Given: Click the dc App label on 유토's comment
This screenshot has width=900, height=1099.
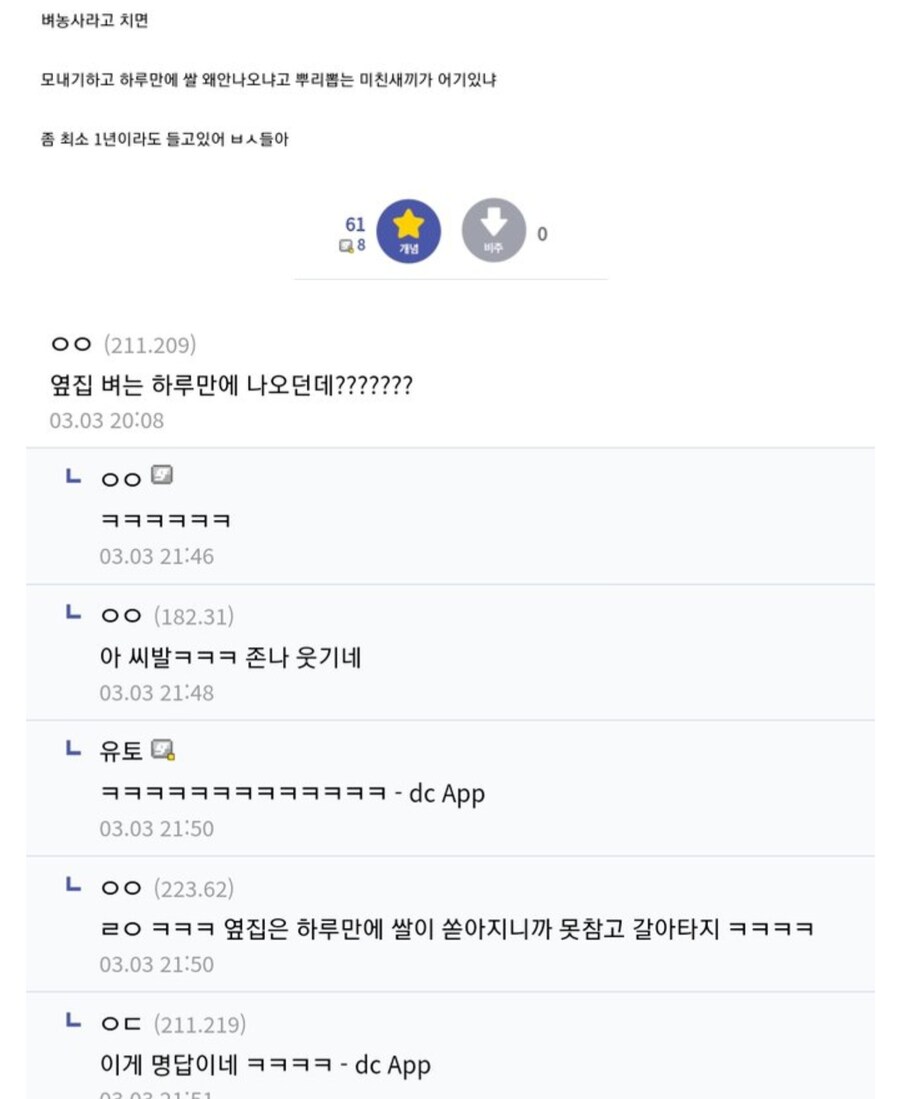Looking at the screenshot, I should 449,793.
